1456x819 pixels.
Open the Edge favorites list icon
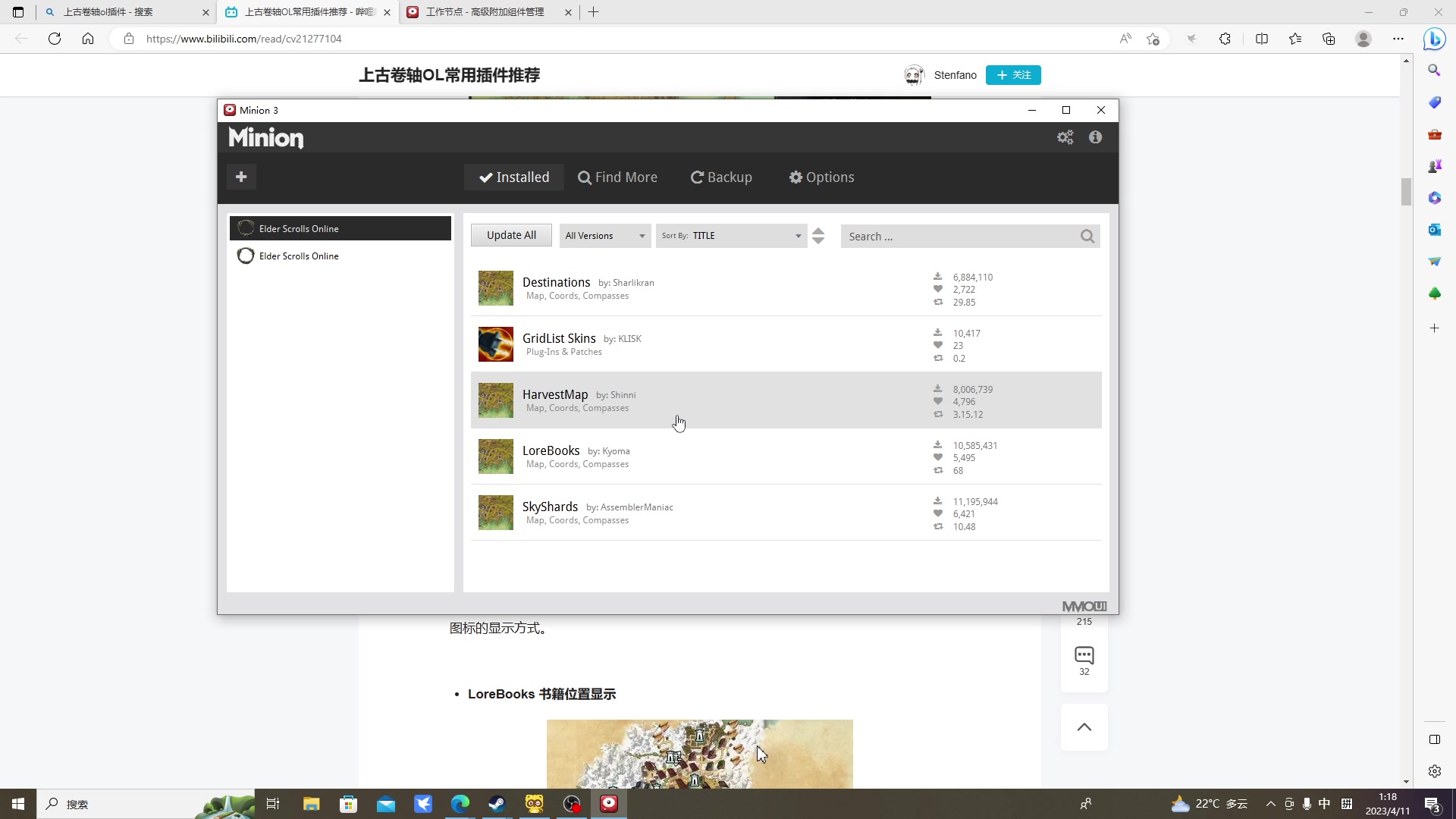coord(1295,39)
